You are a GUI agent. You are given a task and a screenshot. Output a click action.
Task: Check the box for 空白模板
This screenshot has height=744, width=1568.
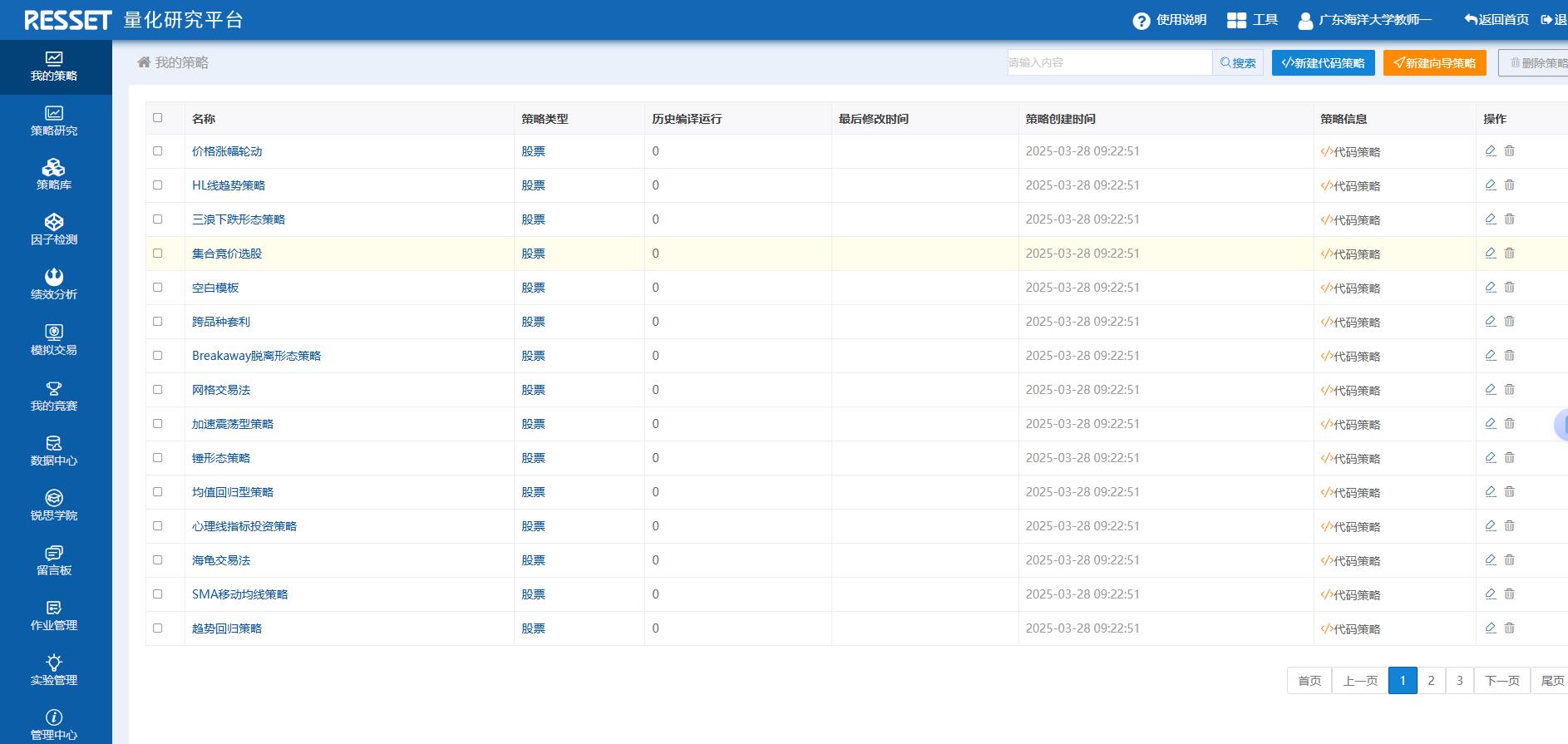(x=158, y=287)
